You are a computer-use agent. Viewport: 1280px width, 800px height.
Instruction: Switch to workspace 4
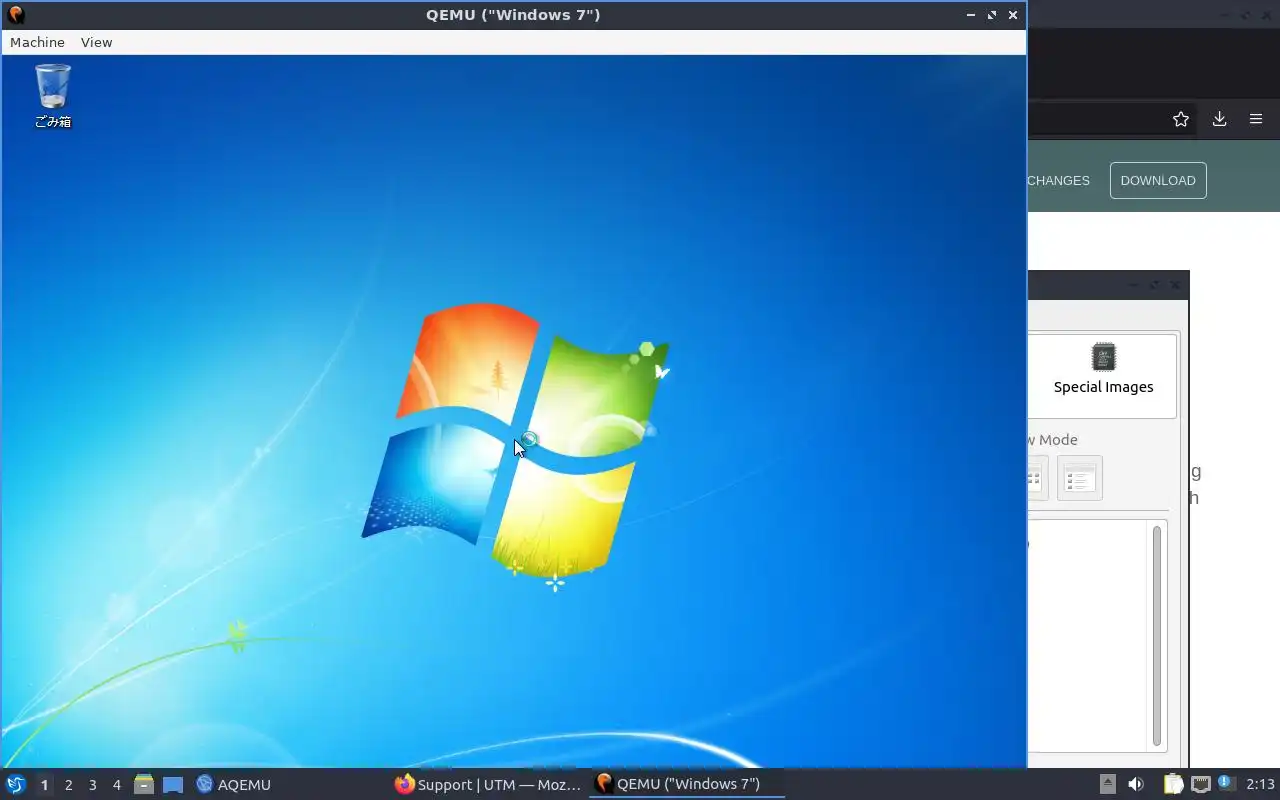[x=116, y=785]
